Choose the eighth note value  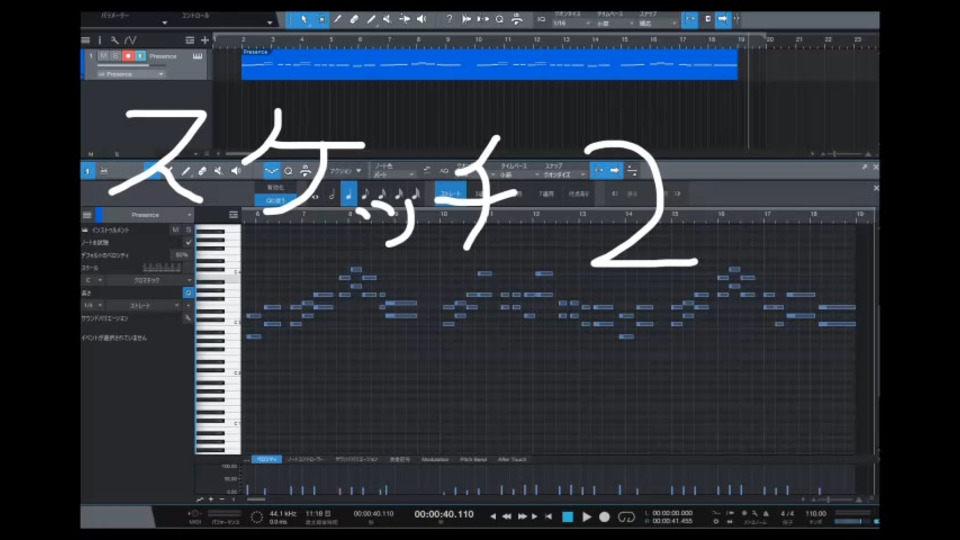pos(366,194)
